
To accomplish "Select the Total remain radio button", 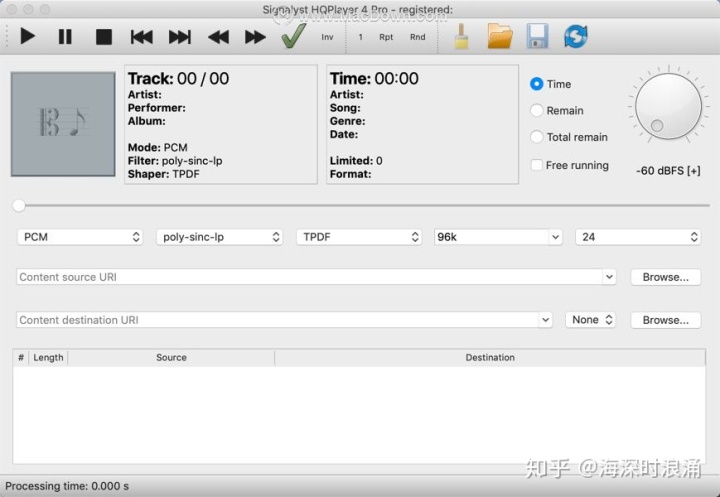I will tap(536, 137).
